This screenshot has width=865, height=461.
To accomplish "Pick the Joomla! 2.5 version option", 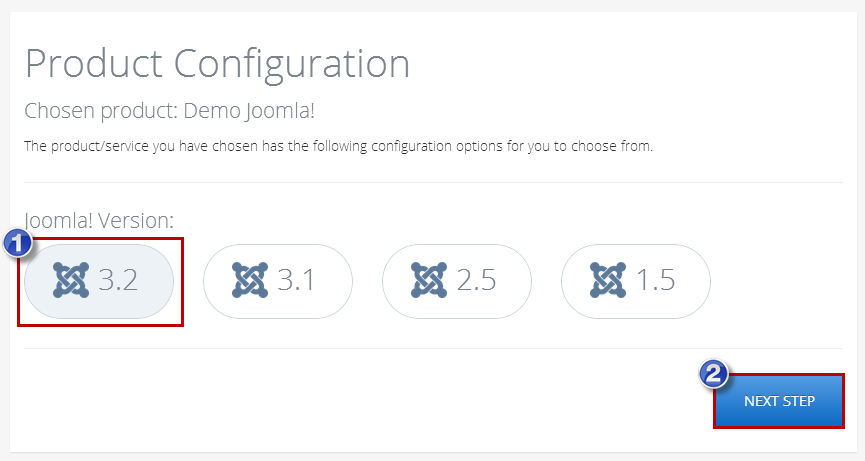I will 457,281.
